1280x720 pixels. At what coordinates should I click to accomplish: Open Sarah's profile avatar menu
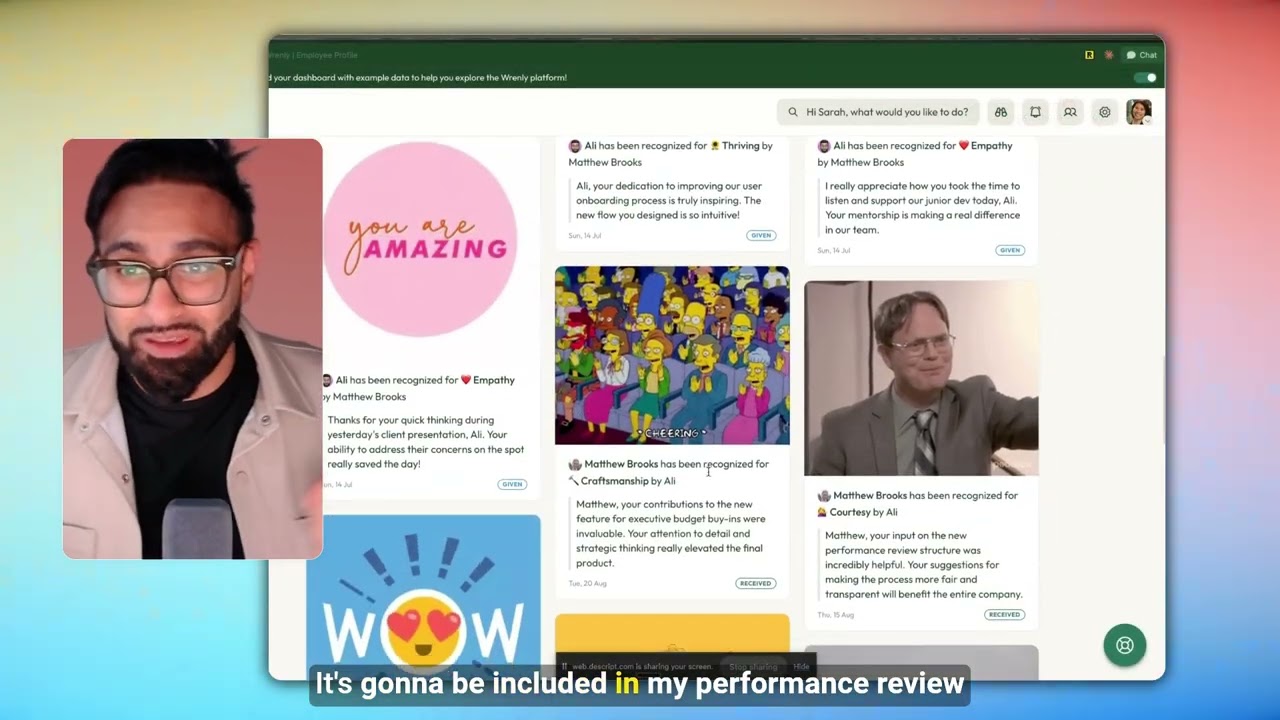tap(1138, 112)
